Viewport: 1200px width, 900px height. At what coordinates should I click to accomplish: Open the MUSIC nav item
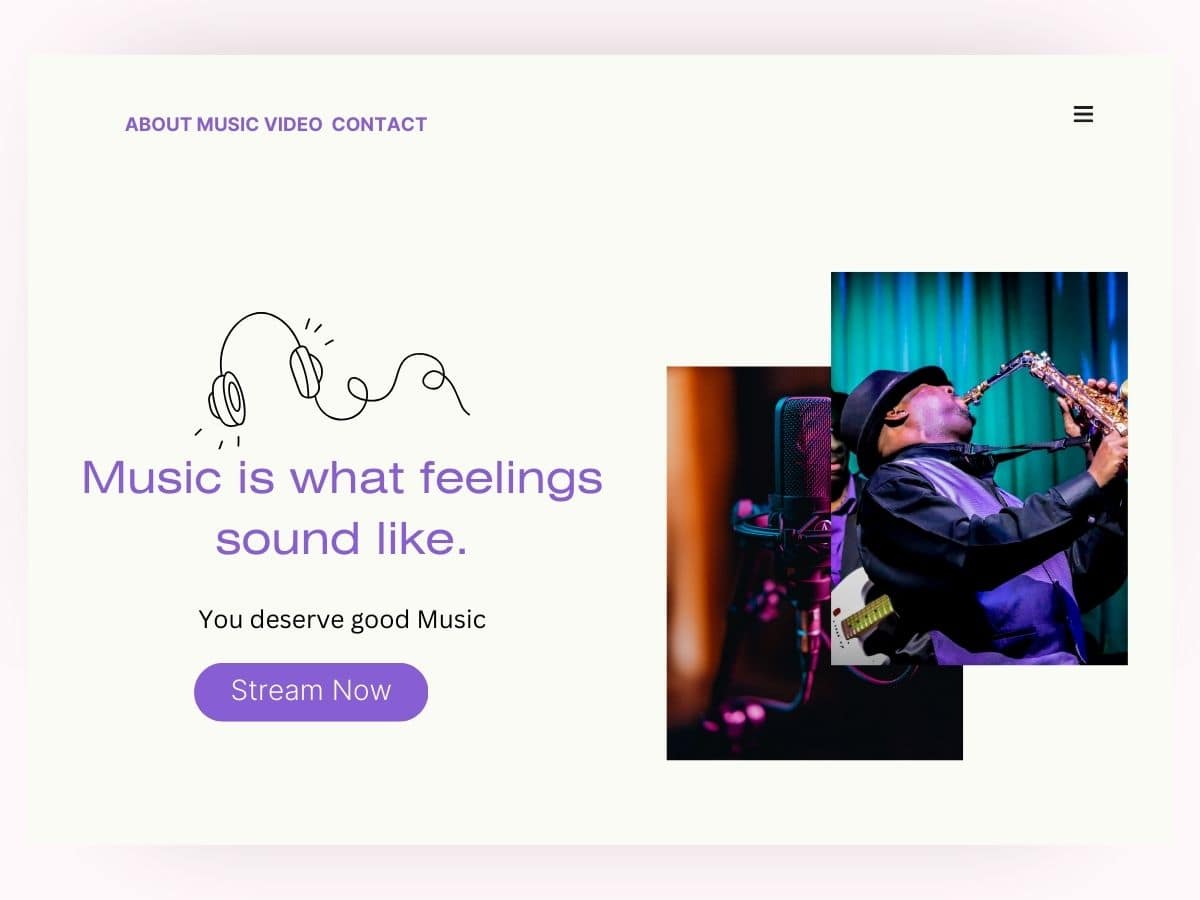(228, 125)
